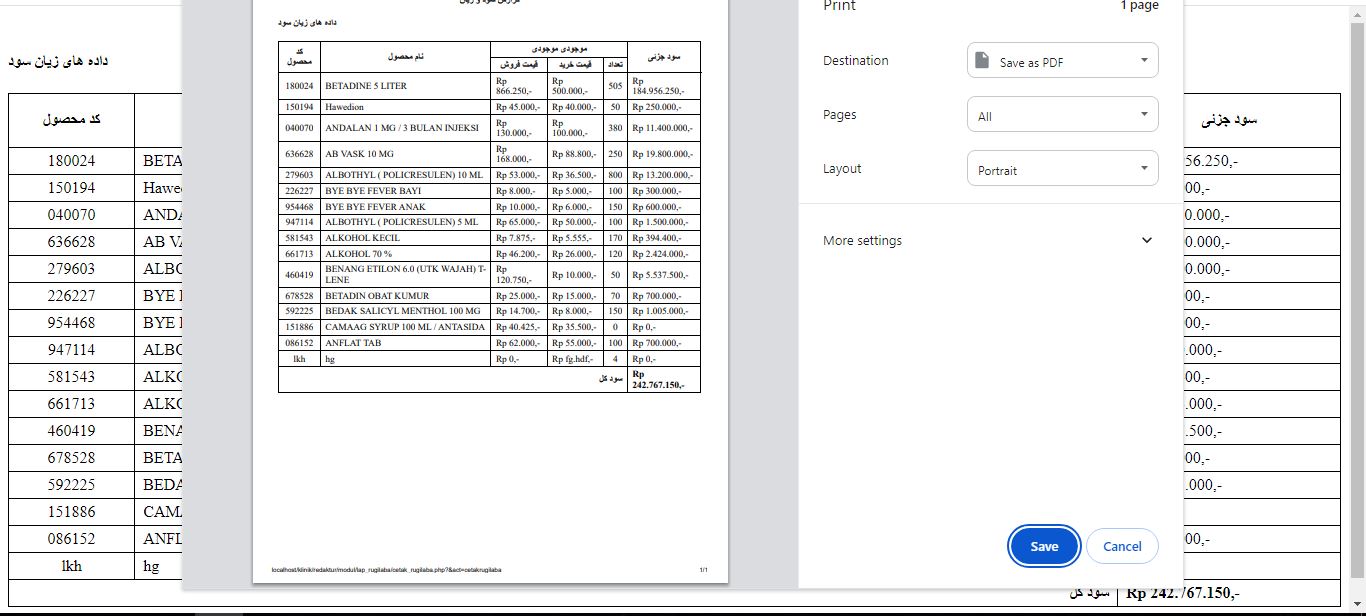The width and height of the screenshot is (1366, 616).
Task: Click code 151886 in the background page table
Action: 71,512
